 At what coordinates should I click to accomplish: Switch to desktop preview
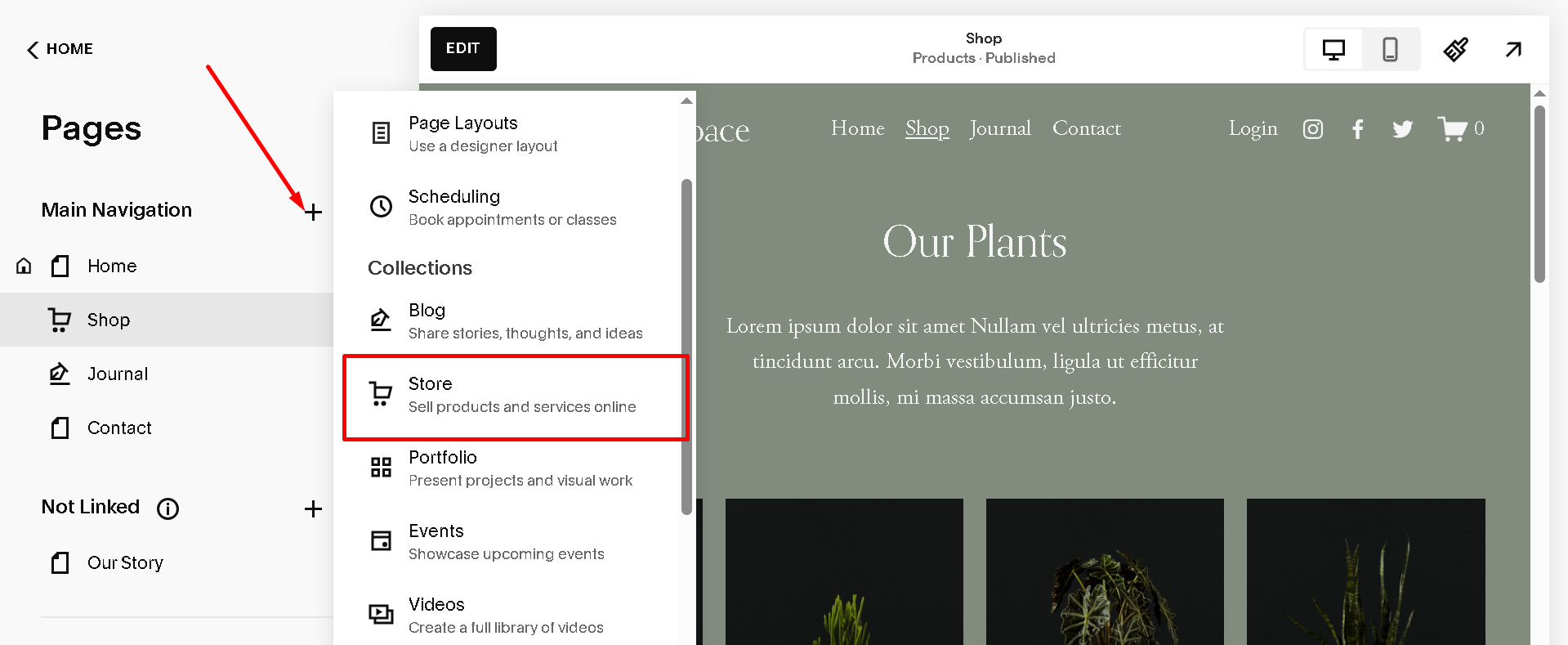pyautogui.click(x=1333, y=50)
